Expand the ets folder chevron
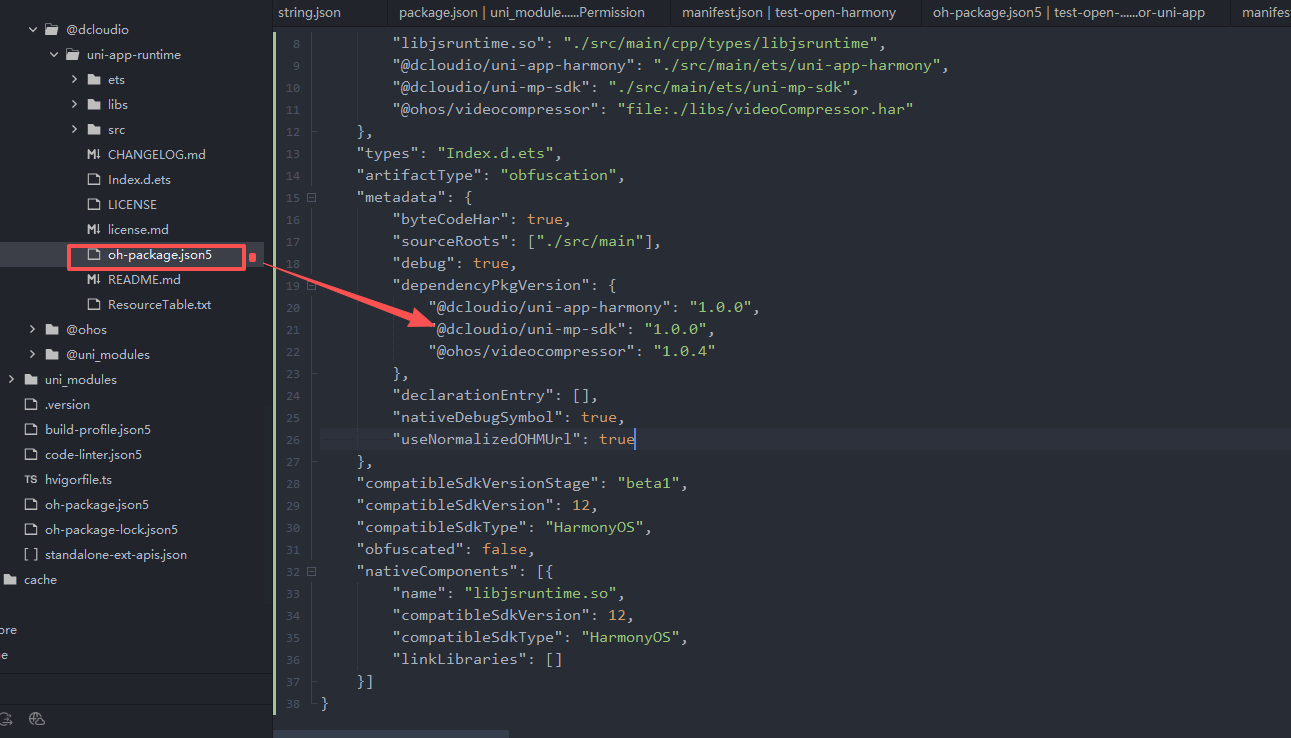This screenshot has width=1291, height=738. click(x=75, y=79)
